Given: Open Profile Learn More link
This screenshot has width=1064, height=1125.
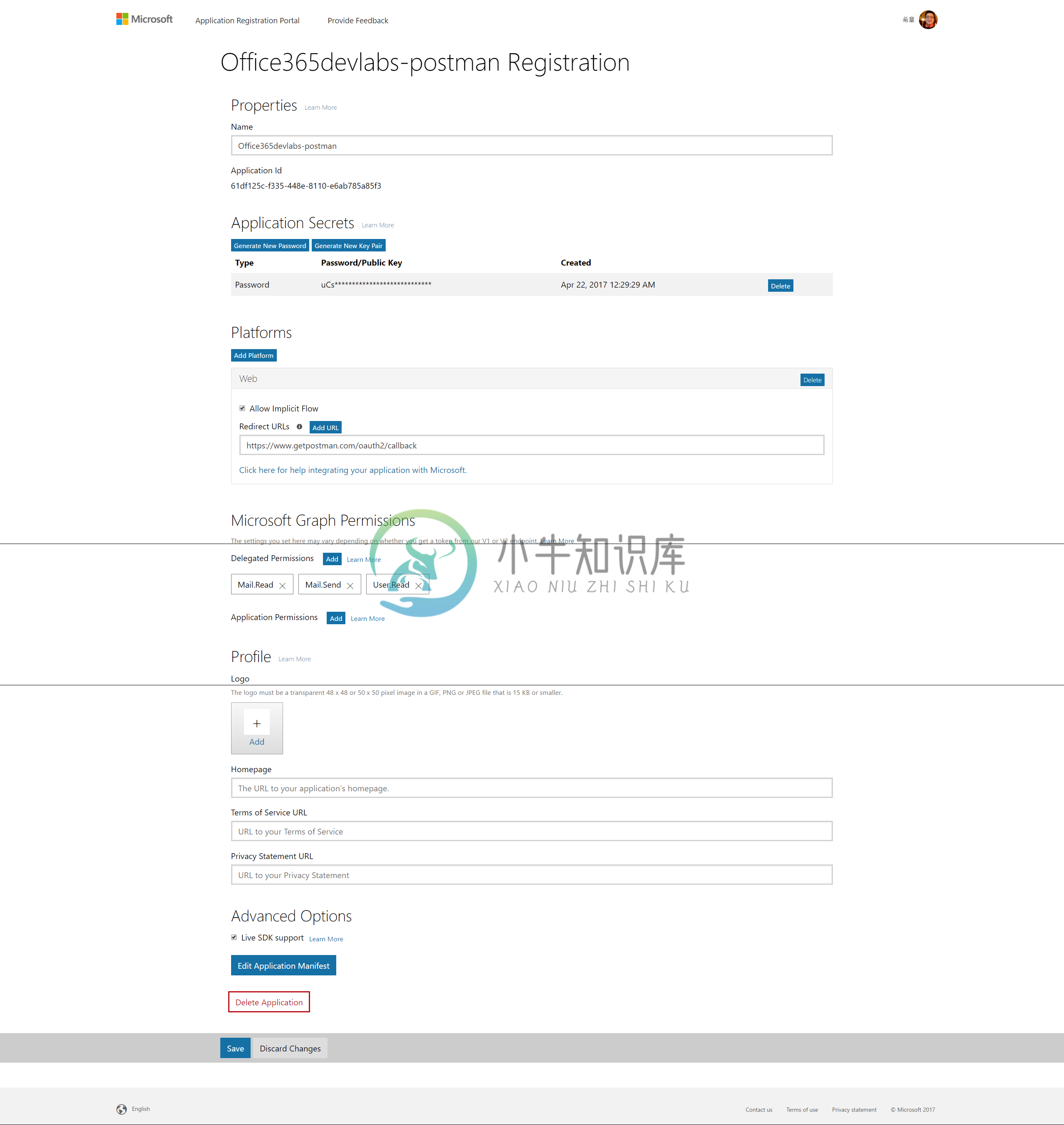Looking at the screenshot, I should (x=294, y=659).
